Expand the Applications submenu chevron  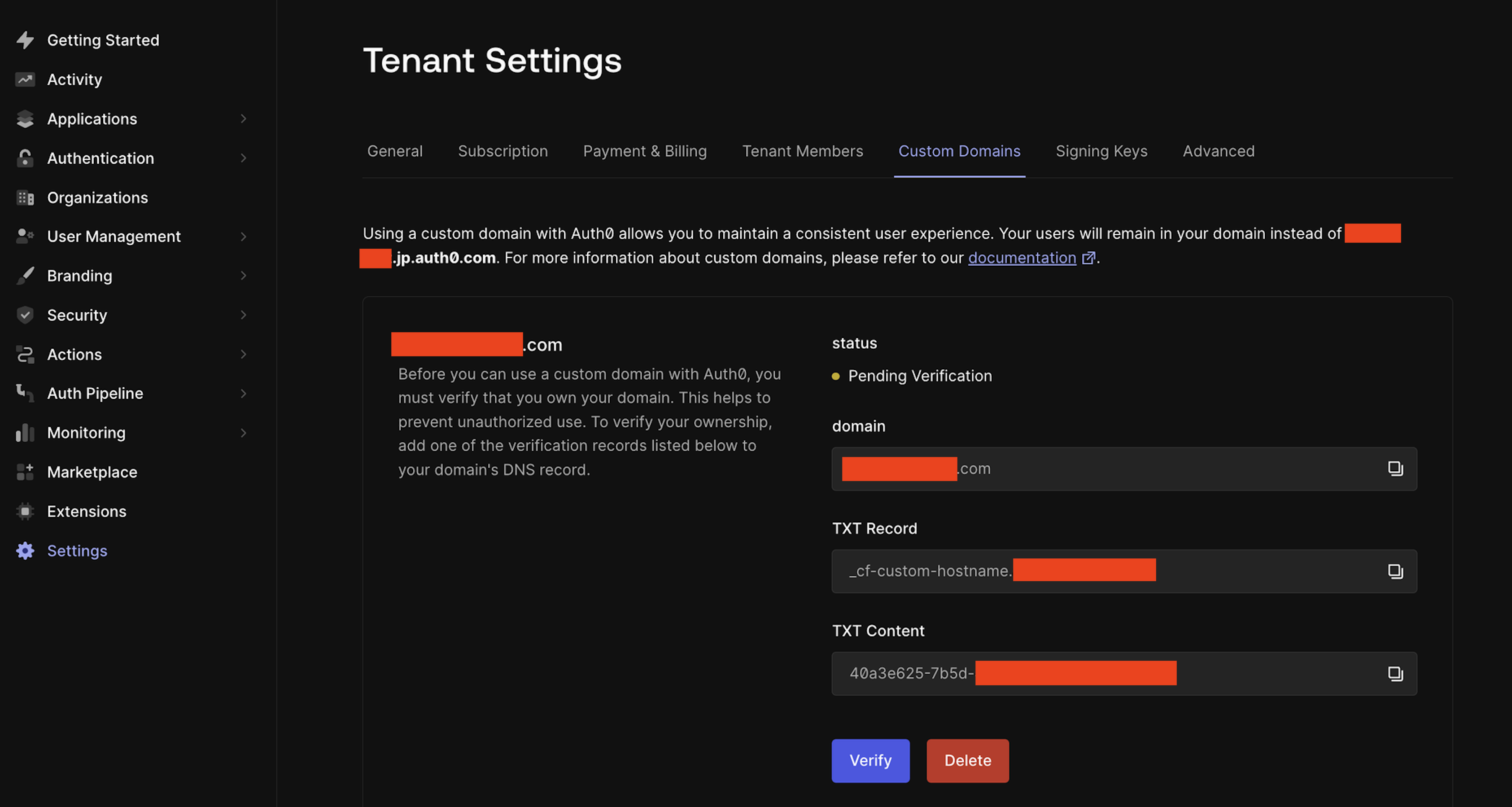243,118
